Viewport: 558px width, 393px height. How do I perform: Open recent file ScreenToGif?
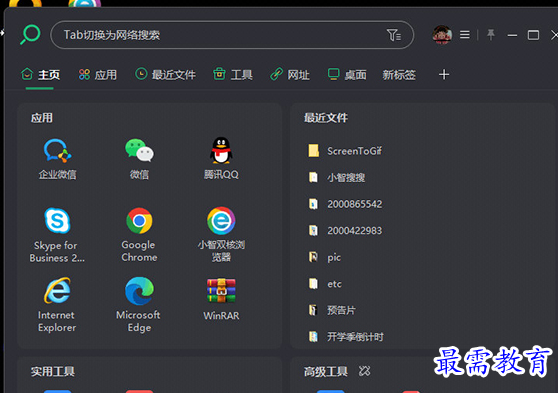point(345,151)
